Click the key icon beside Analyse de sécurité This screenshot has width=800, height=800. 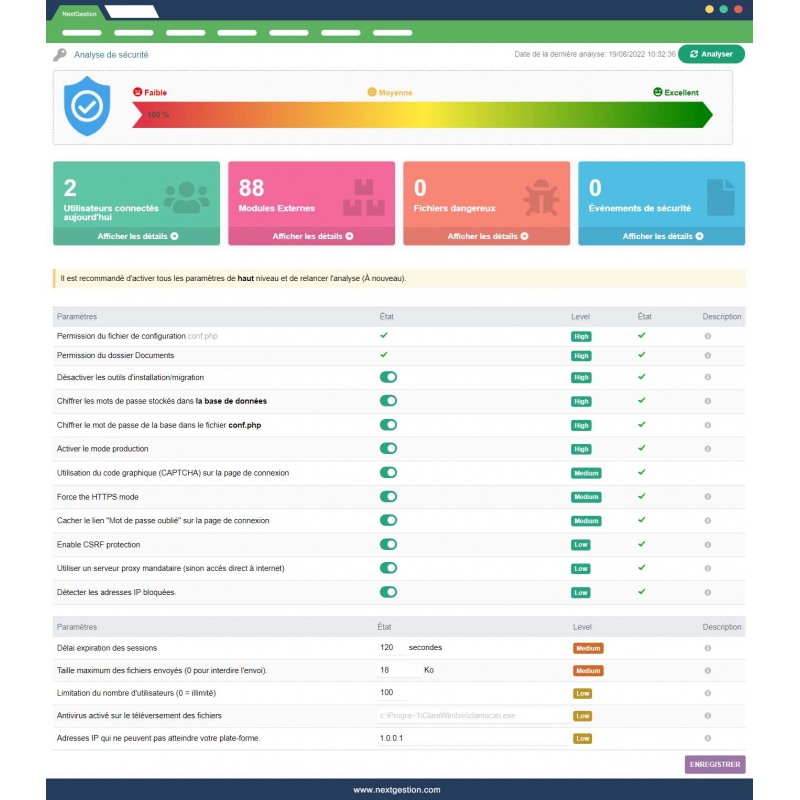pyautogui.click(x=60, y=55)
